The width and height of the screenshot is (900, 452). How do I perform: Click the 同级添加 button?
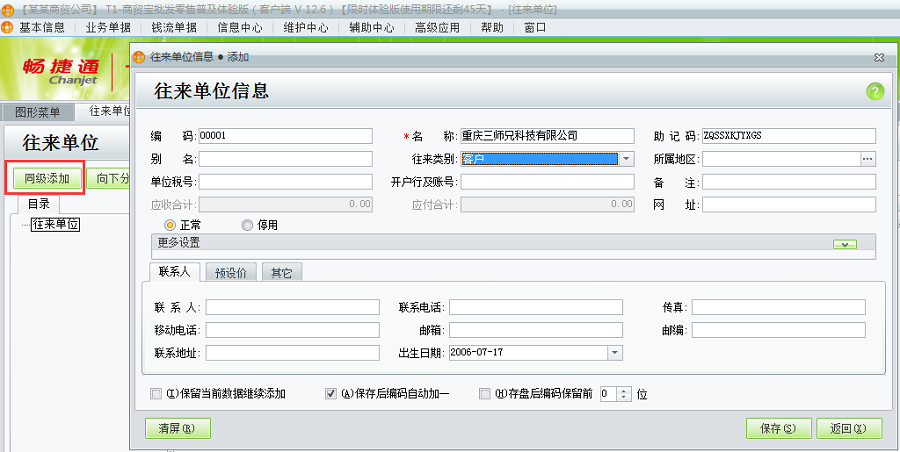pyautogui.click(x=47, y=179)
